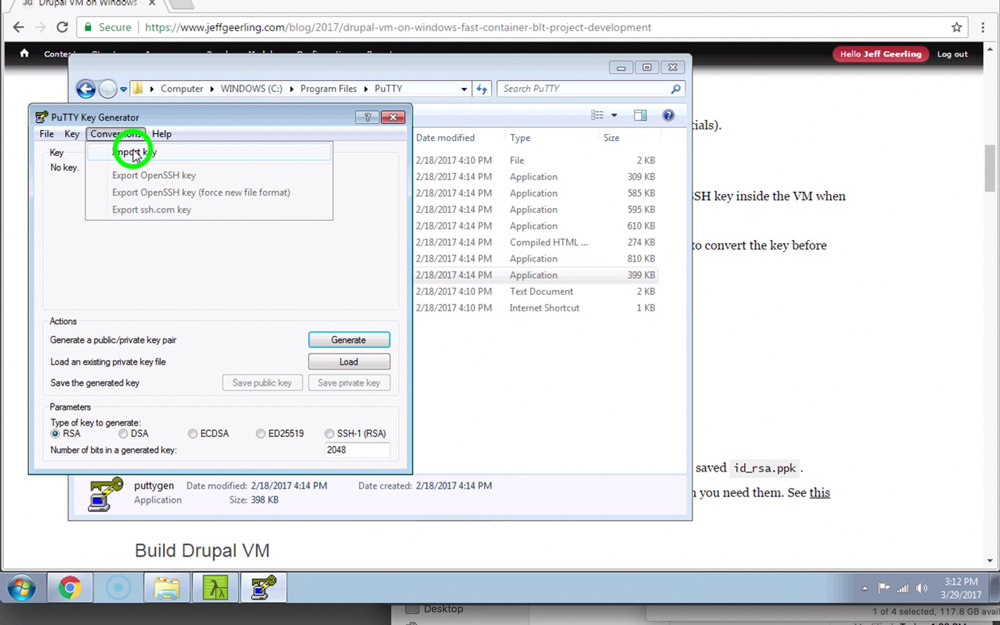
Task: Choose Import key from Conversions menu
Action: point(209,152)
